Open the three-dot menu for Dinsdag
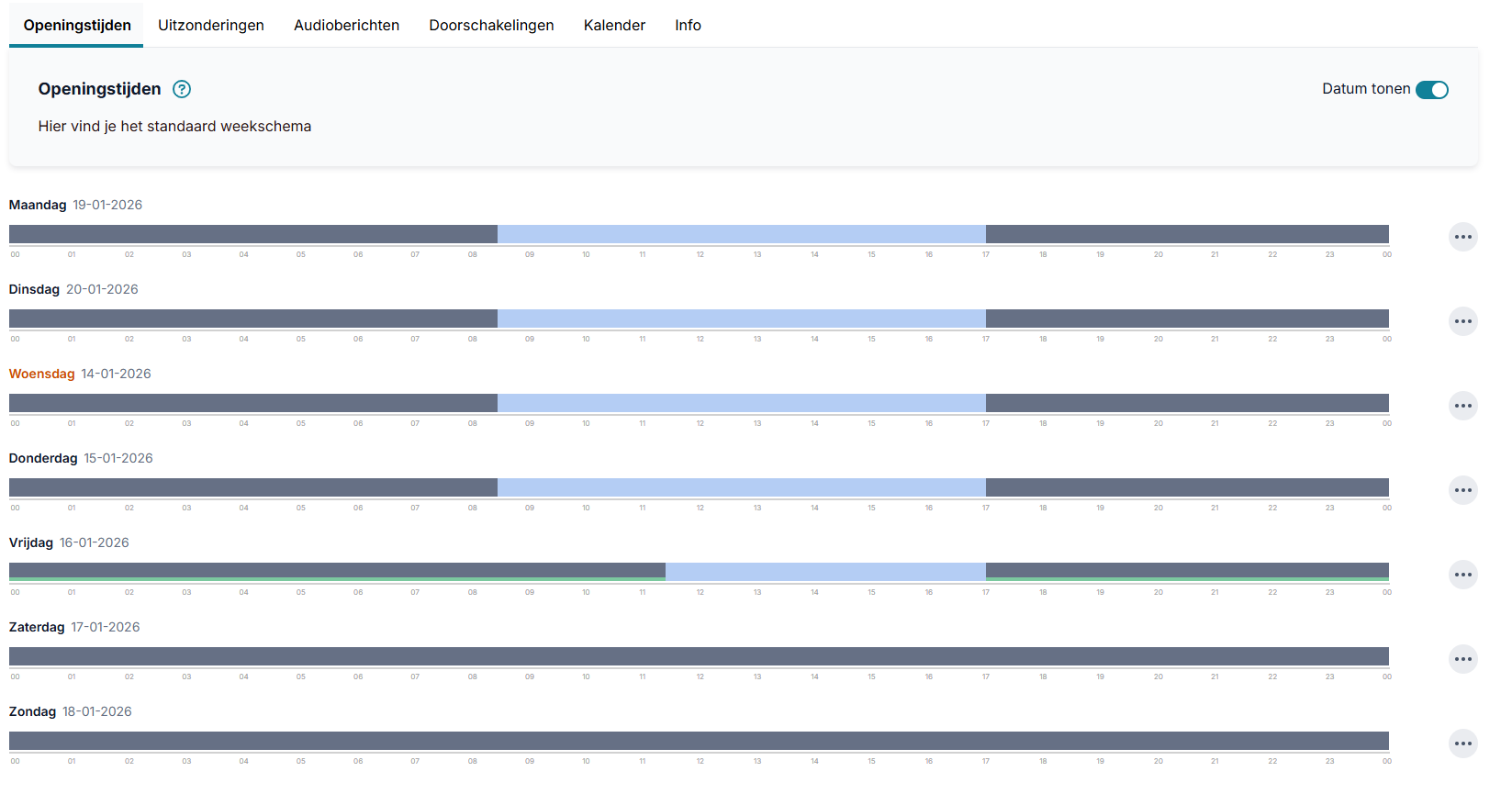 pyautogui.click(x=1463, y=321)
